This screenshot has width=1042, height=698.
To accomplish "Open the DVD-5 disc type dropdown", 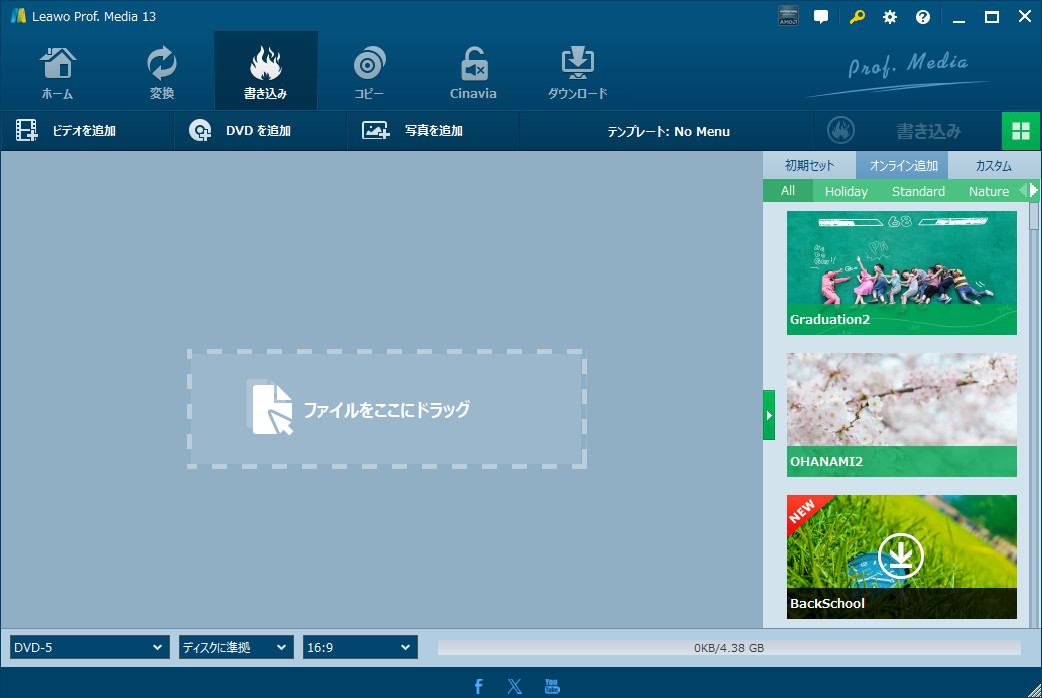I will (89, 647).
